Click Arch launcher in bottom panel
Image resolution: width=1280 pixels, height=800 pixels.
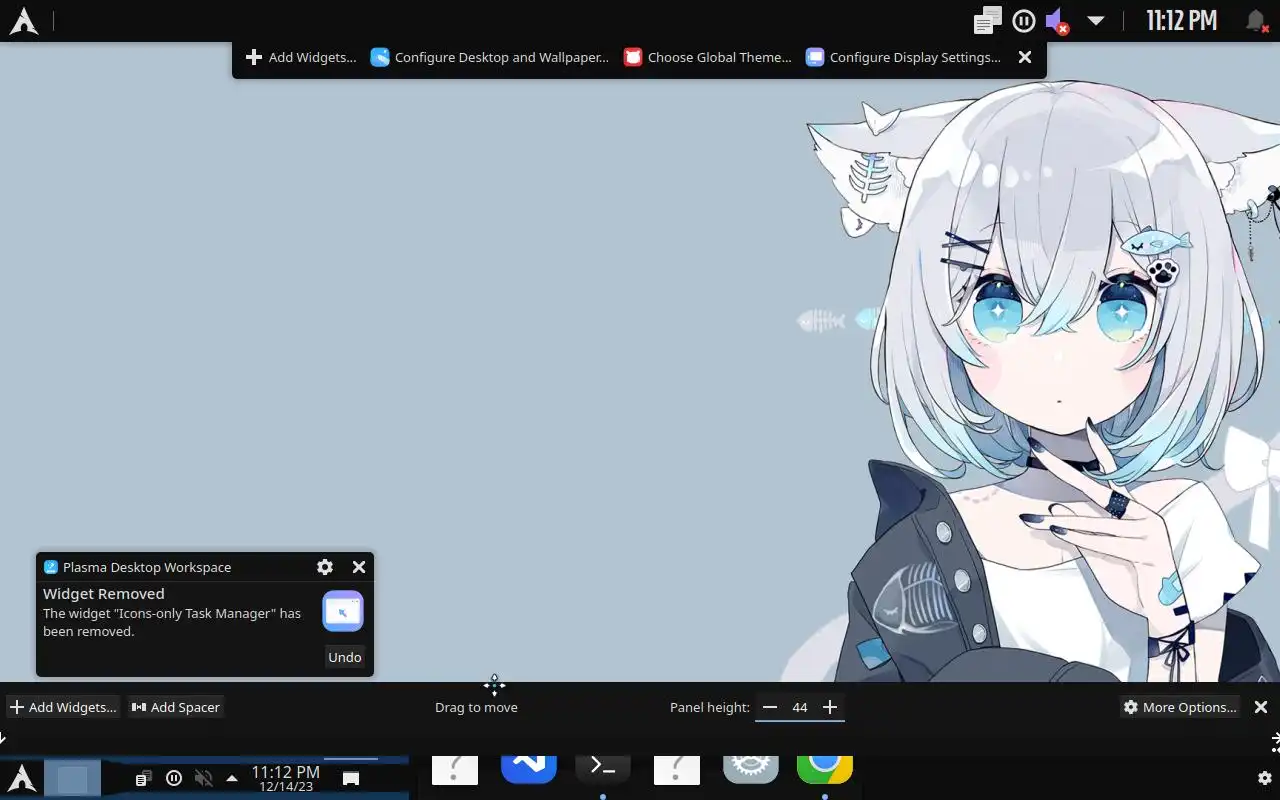[x=22, y=778]
